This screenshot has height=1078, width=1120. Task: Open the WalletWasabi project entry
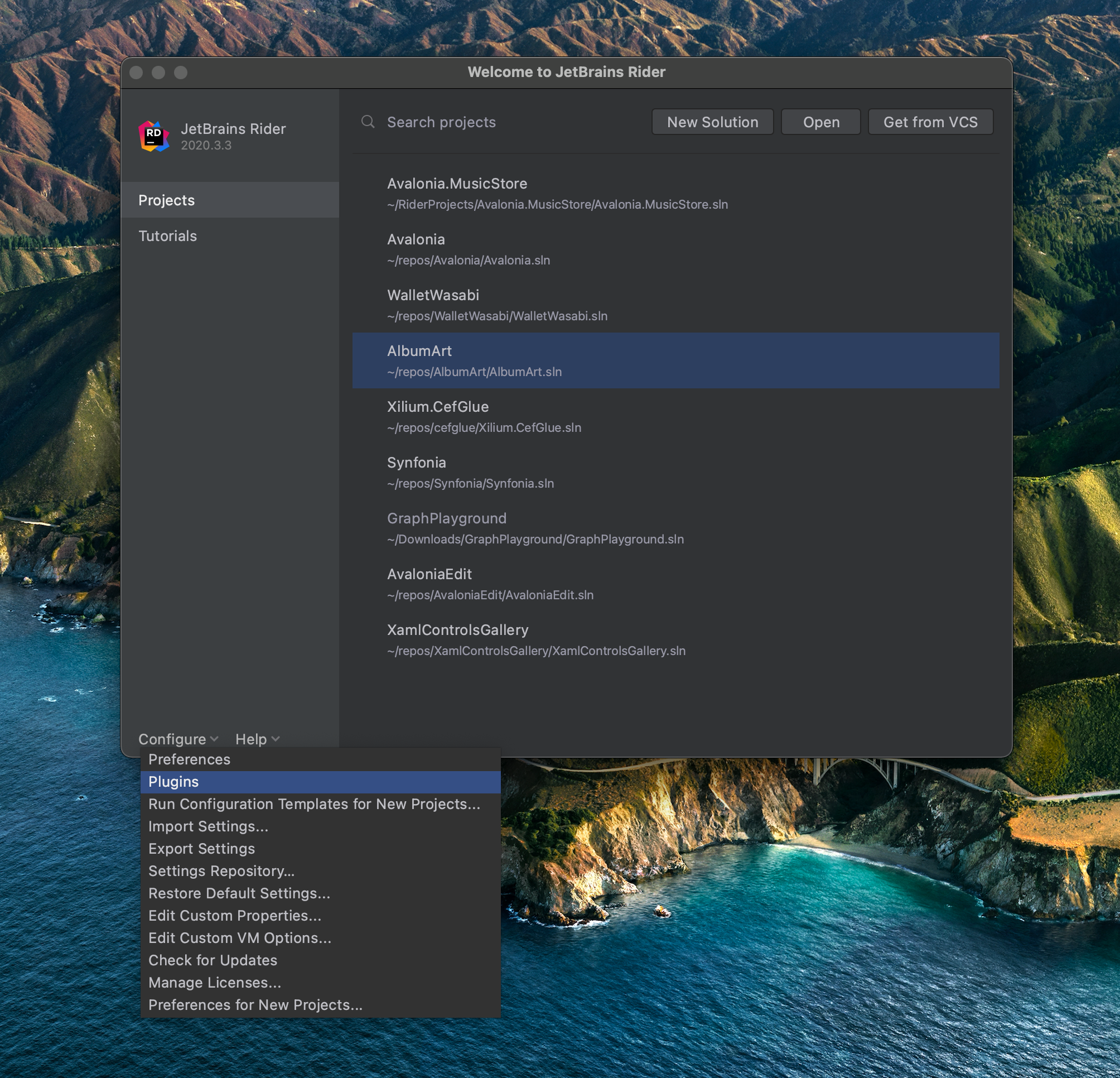coord(497,305)
